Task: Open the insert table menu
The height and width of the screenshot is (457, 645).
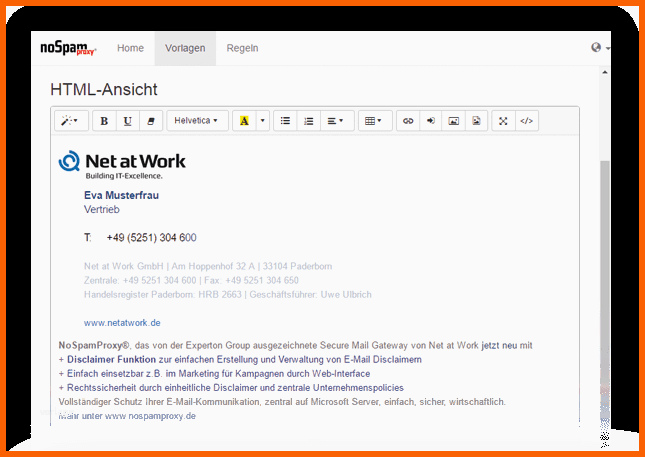Action: [375, 121]
